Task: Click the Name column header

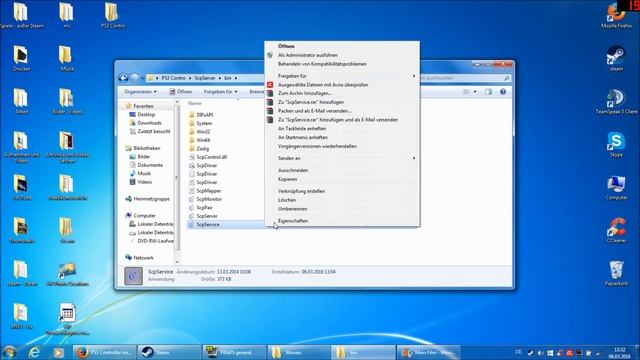Action: 195,104
